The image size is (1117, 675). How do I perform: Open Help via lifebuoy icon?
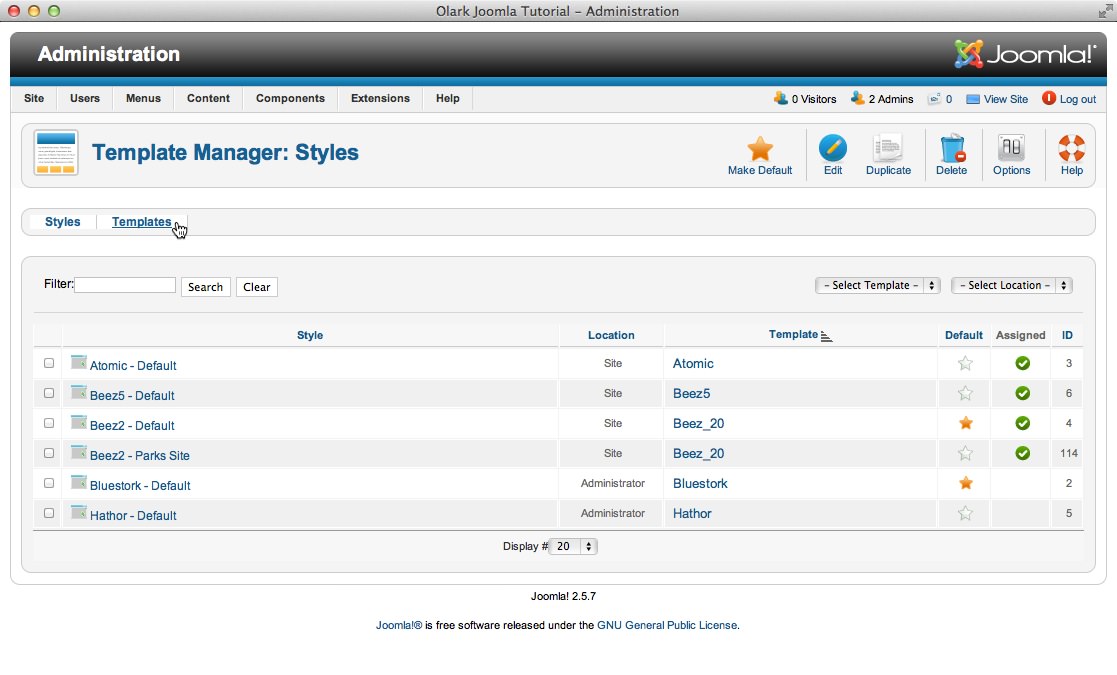1071,150
